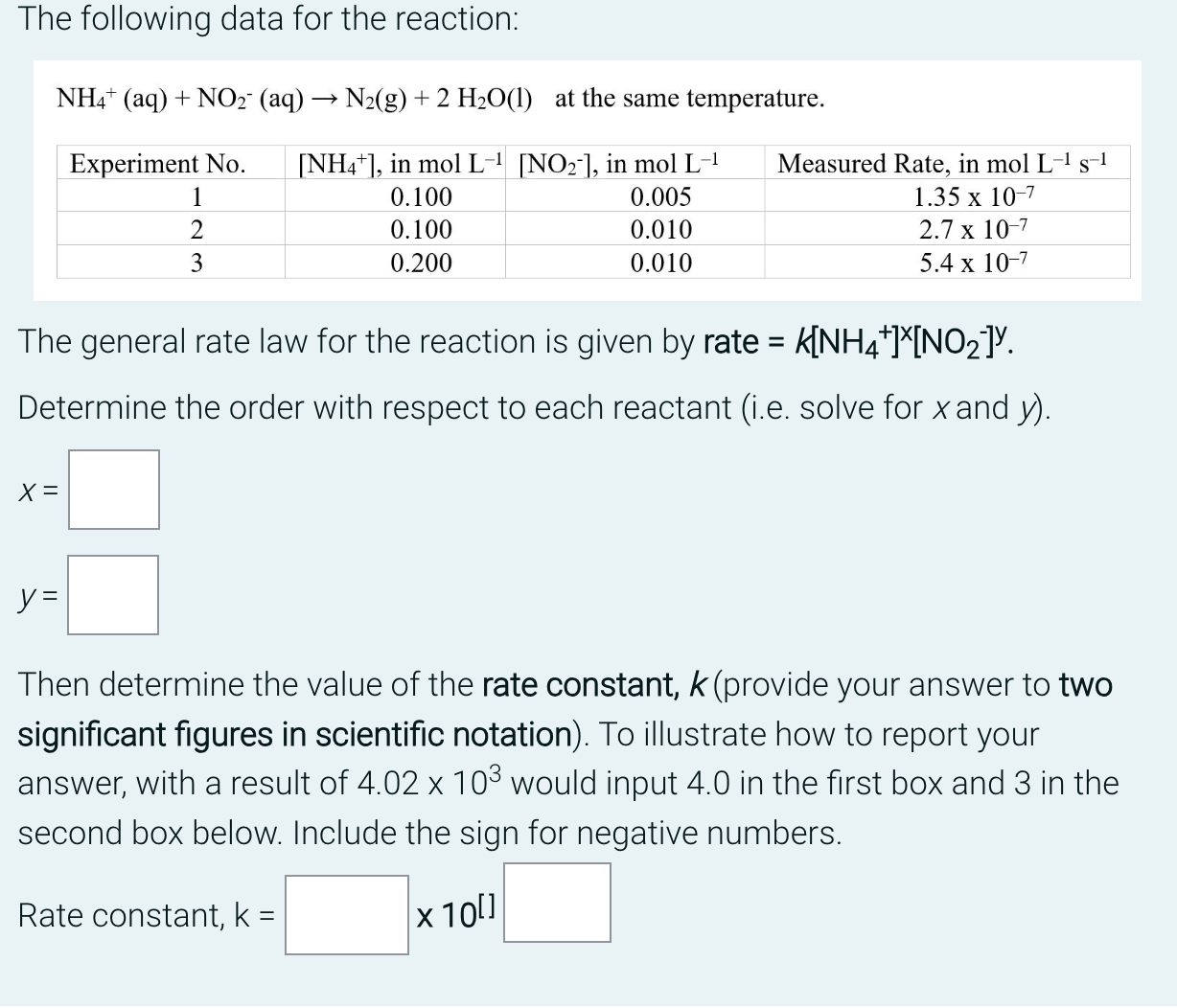This screenshot has height=1008, width=1177.
Task: Select the Measured Rate column header
Action: point(944,163)
